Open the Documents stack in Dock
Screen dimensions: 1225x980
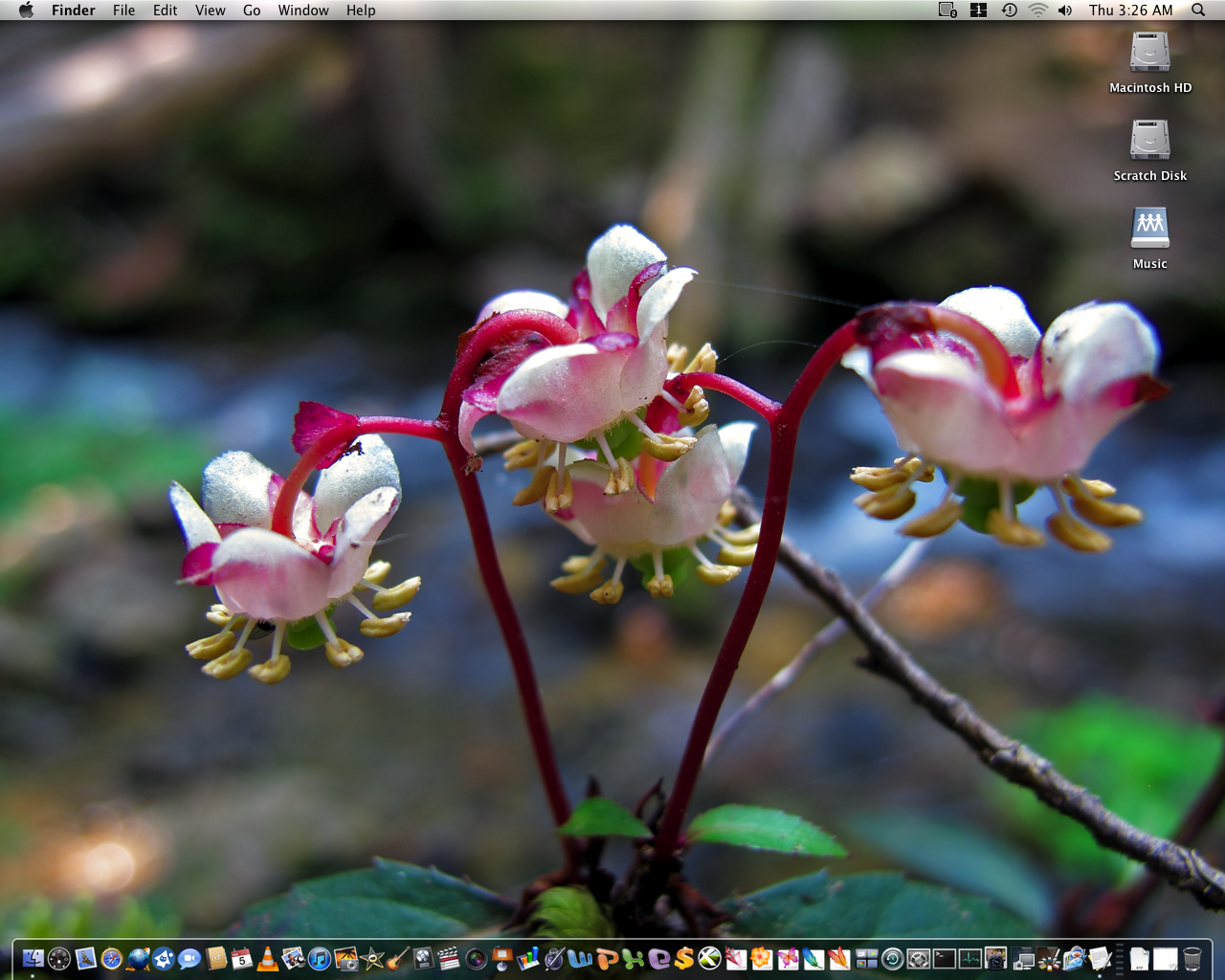click(1139, 958)
